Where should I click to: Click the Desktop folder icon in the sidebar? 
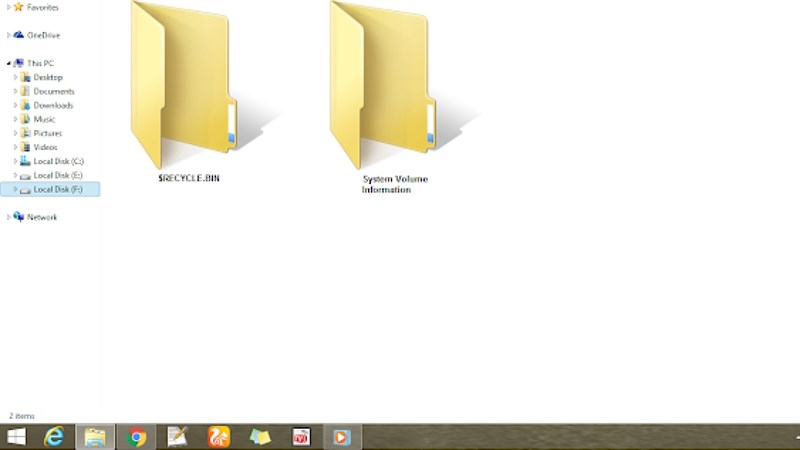pyautogui.click(x=25, y=78)
